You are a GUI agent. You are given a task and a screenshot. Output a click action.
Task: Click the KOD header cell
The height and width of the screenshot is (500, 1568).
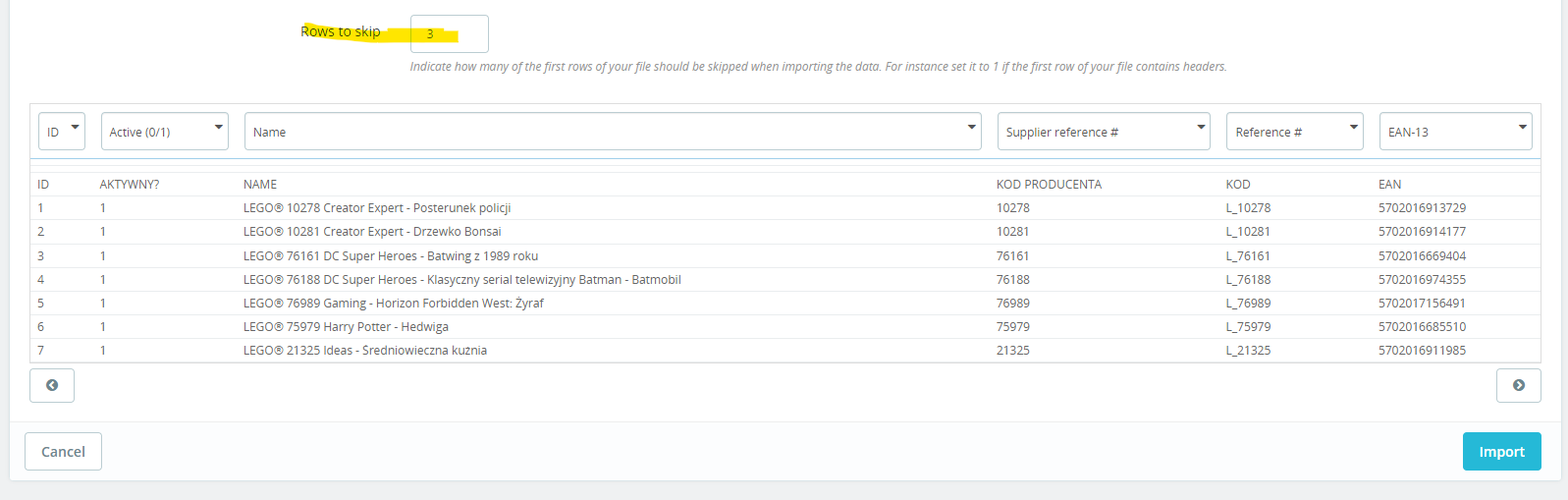point(1238,185)
